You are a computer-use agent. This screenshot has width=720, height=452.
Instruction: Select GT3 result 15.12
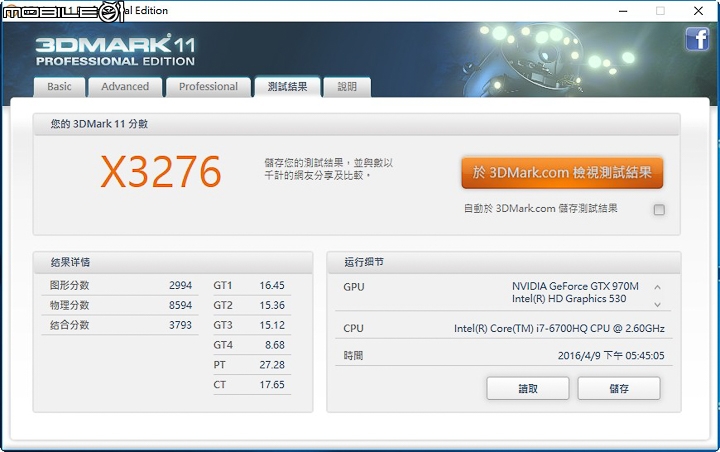(272, 325)
